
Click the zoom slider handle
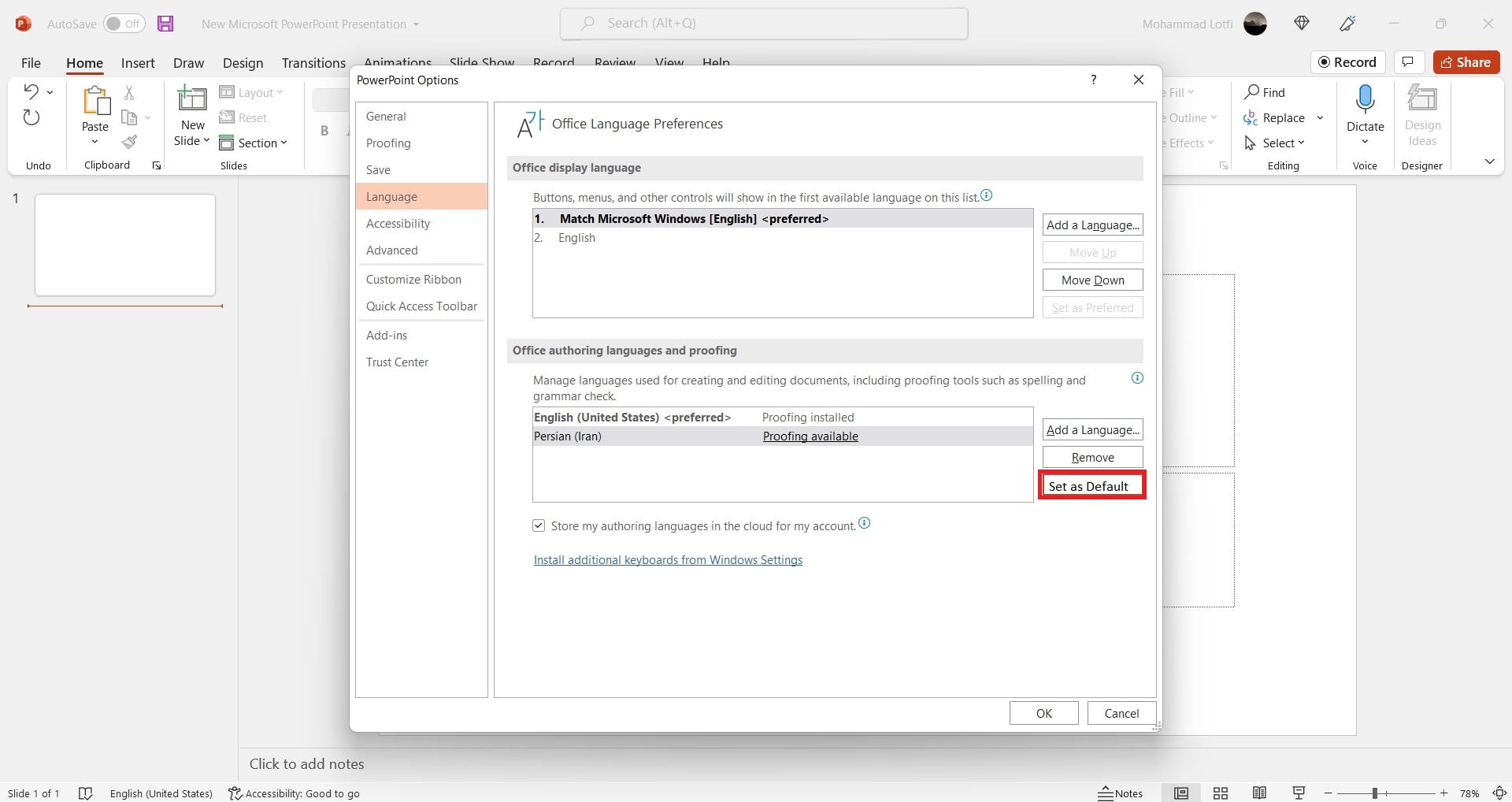click(1375, 793)
